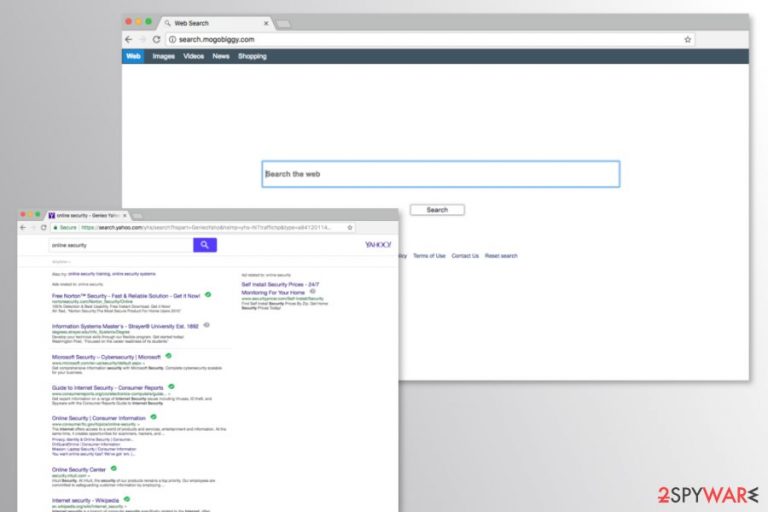
Task: Select the Web Search browser tab
Action: pyautogui.click(x=216, y=23)
